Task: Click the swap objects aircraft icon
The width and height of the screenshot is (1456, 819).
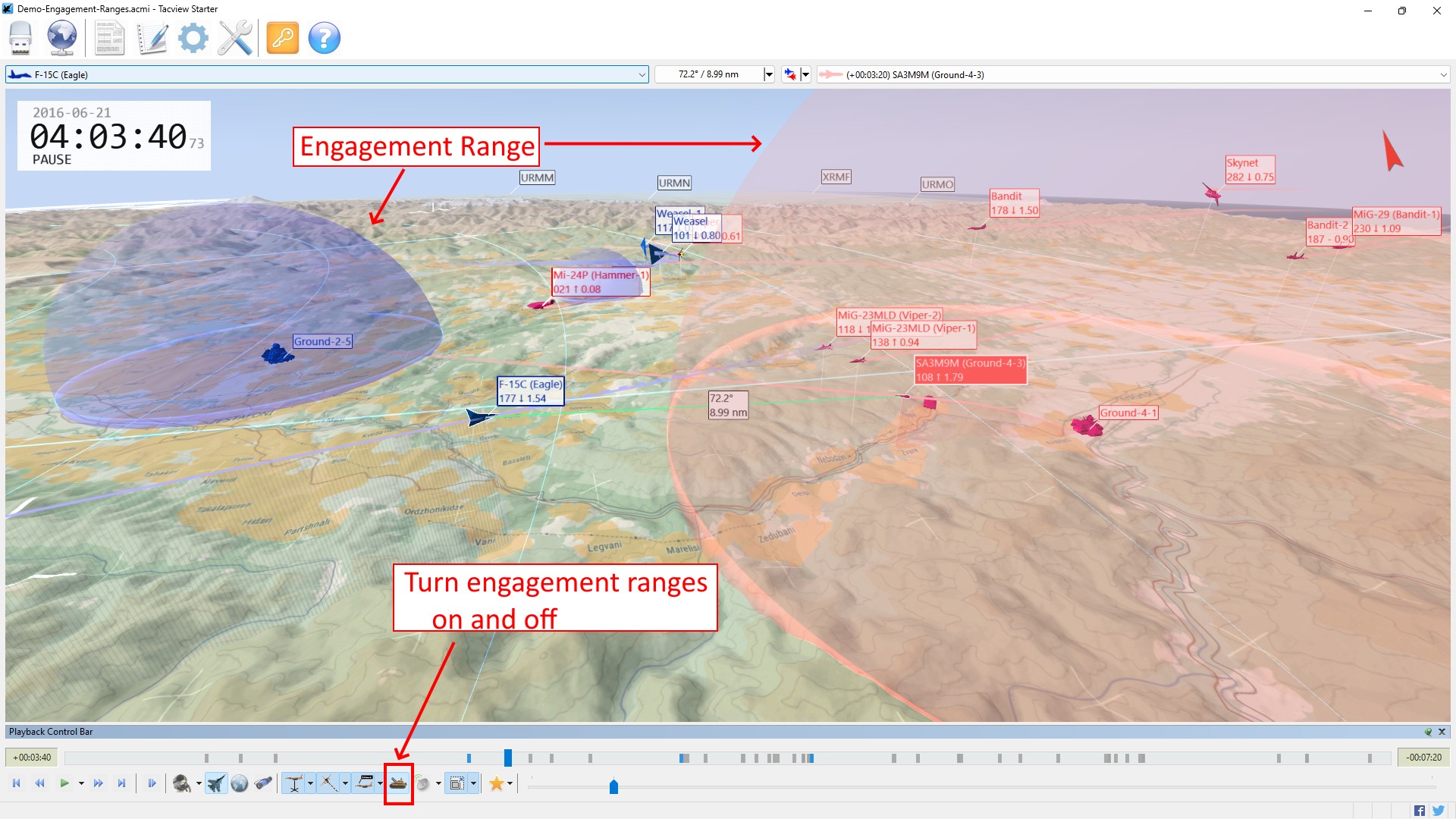Action: [790, 74]
